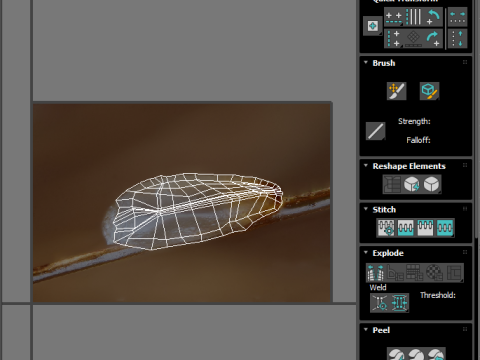Click the Set Pivot icon in Quick Transform
Viewport: 480px width, 360px height.
point(373,26)
